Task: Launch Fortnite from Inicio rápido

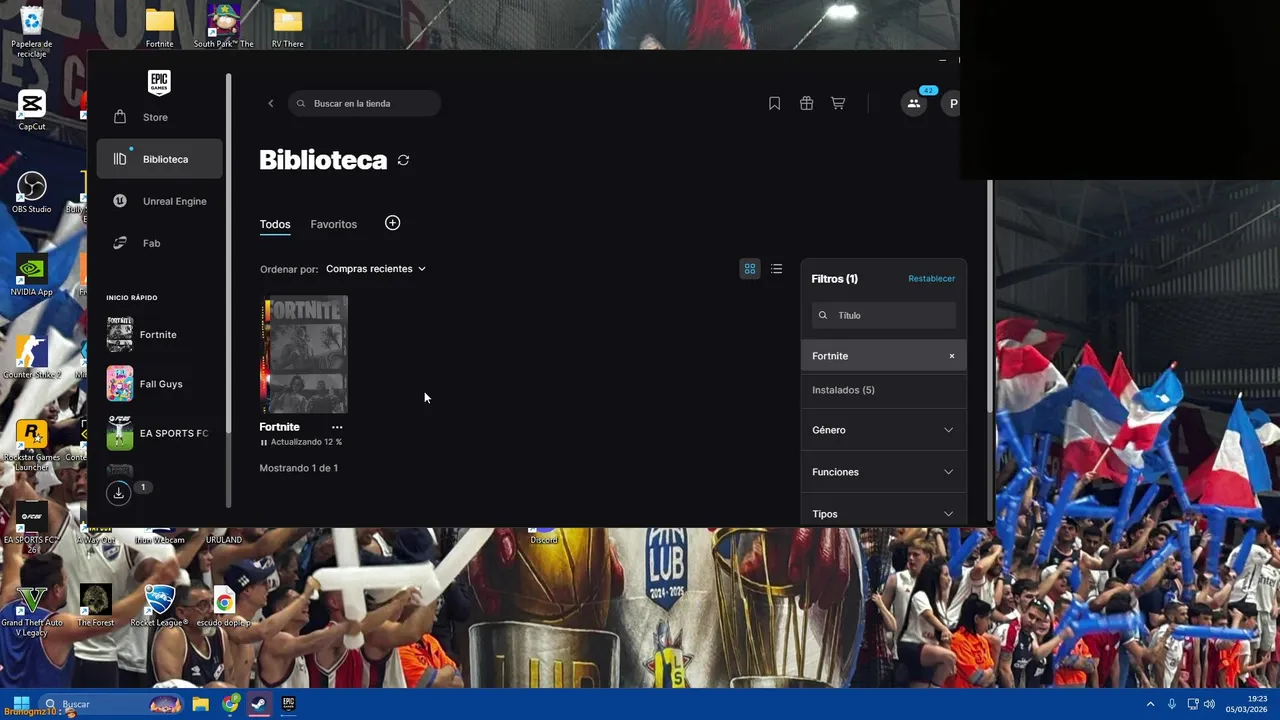Action: [160, 335]
